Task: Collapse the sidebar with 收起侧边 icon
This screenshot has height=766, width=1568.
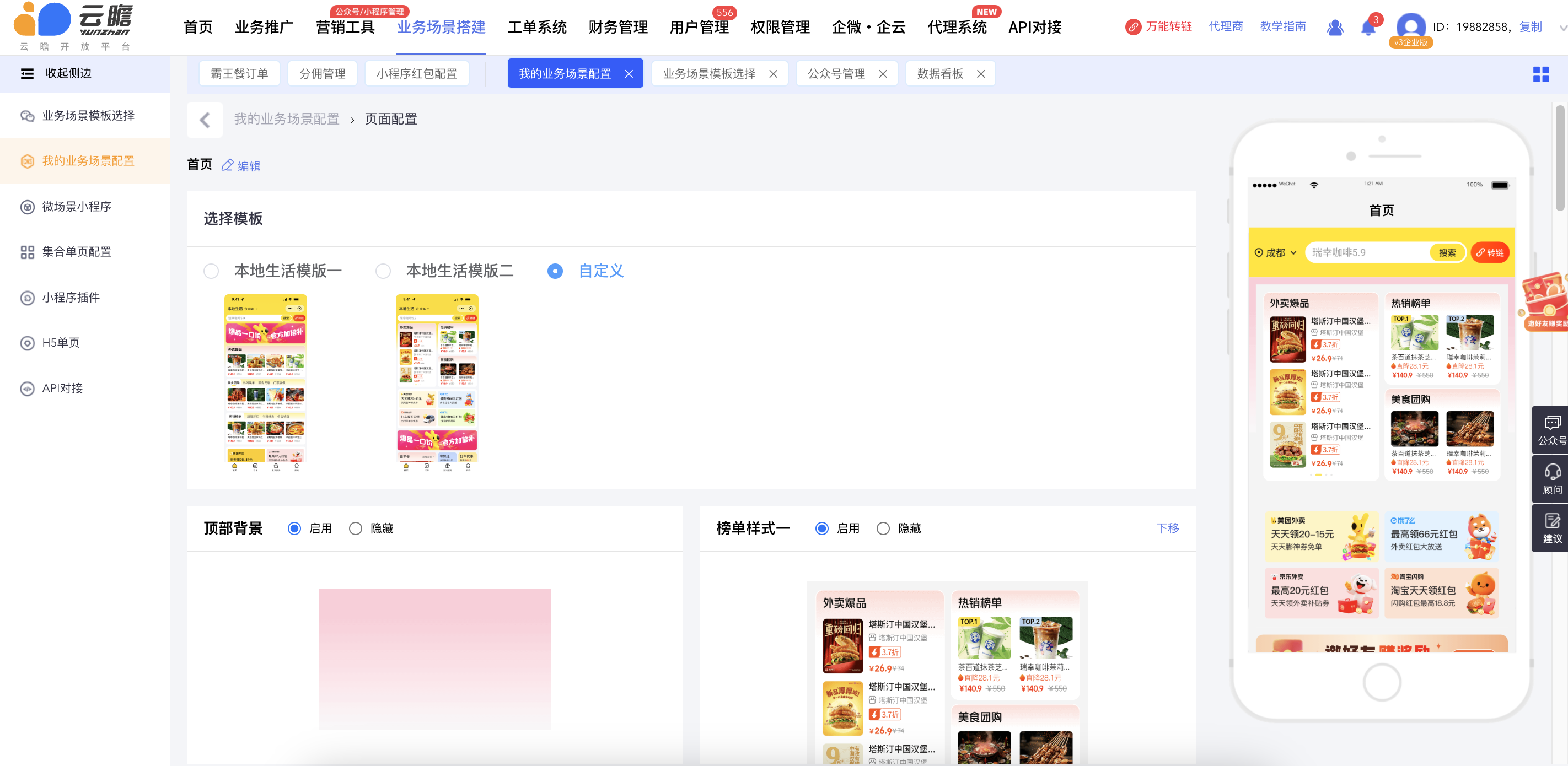Action: [x=27, y=74]
